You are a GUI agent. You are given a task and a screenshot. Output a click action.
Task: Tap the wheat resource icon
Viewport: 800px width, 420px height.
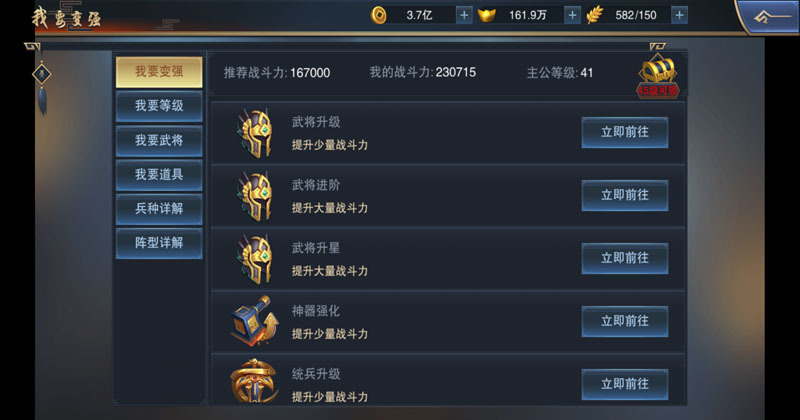pyautogui.click(x=595, y=15)
